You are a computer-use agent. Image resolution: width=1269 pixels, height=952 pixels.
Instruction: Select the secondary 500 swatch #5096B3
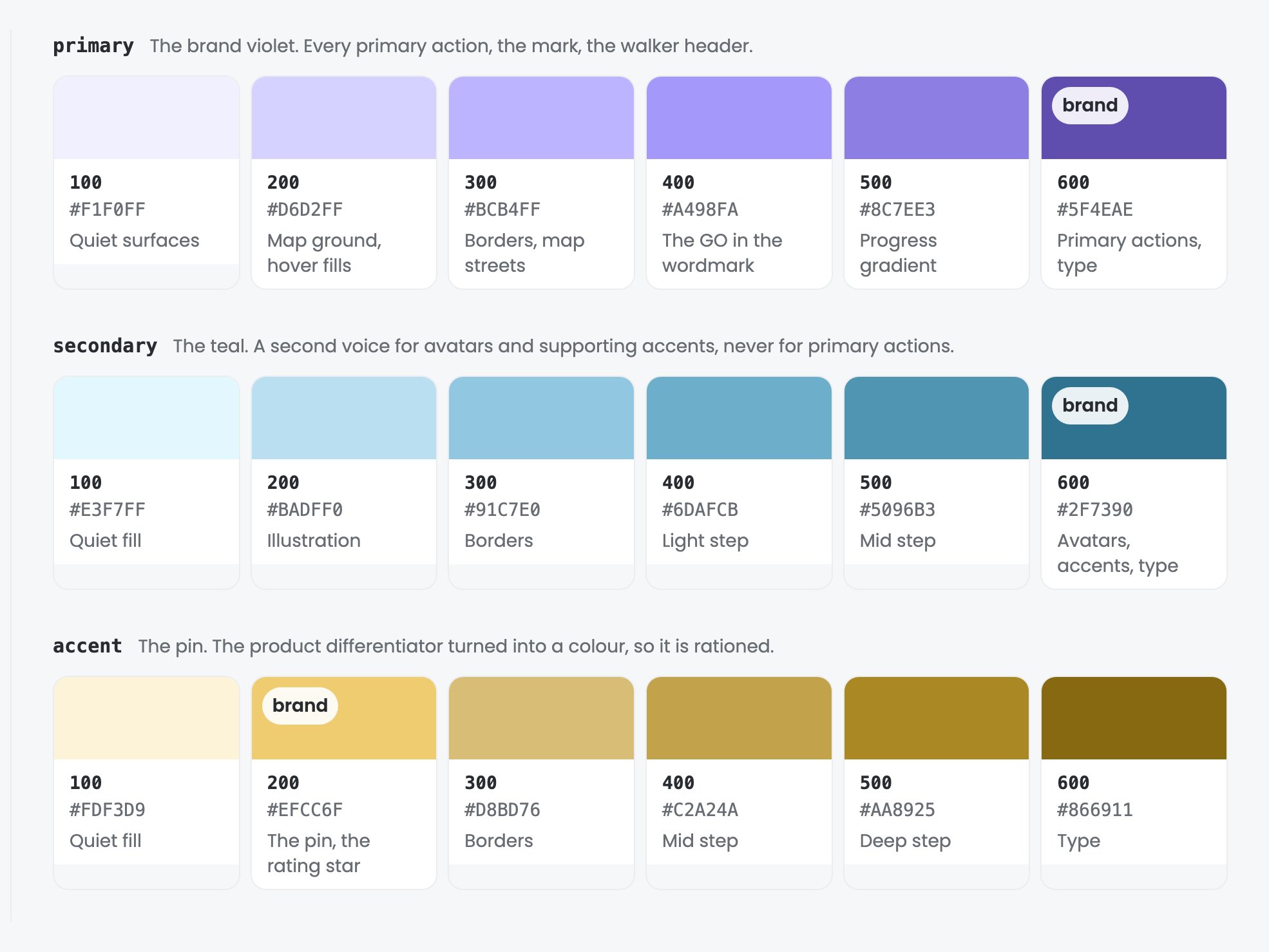click(x=937, y=418)
